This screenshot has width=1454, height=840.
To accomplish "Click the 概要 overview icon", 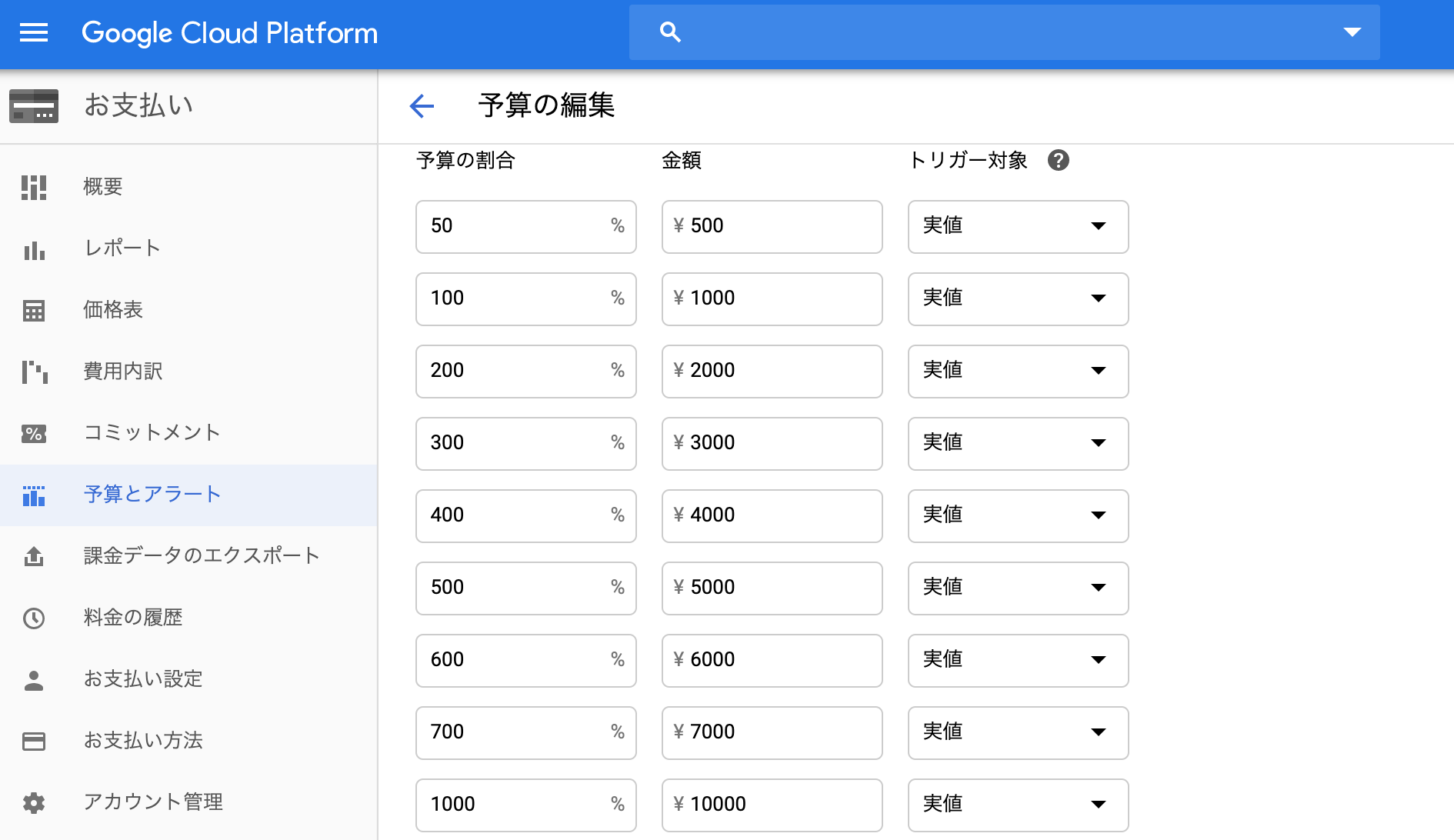I will pos(34,187).
